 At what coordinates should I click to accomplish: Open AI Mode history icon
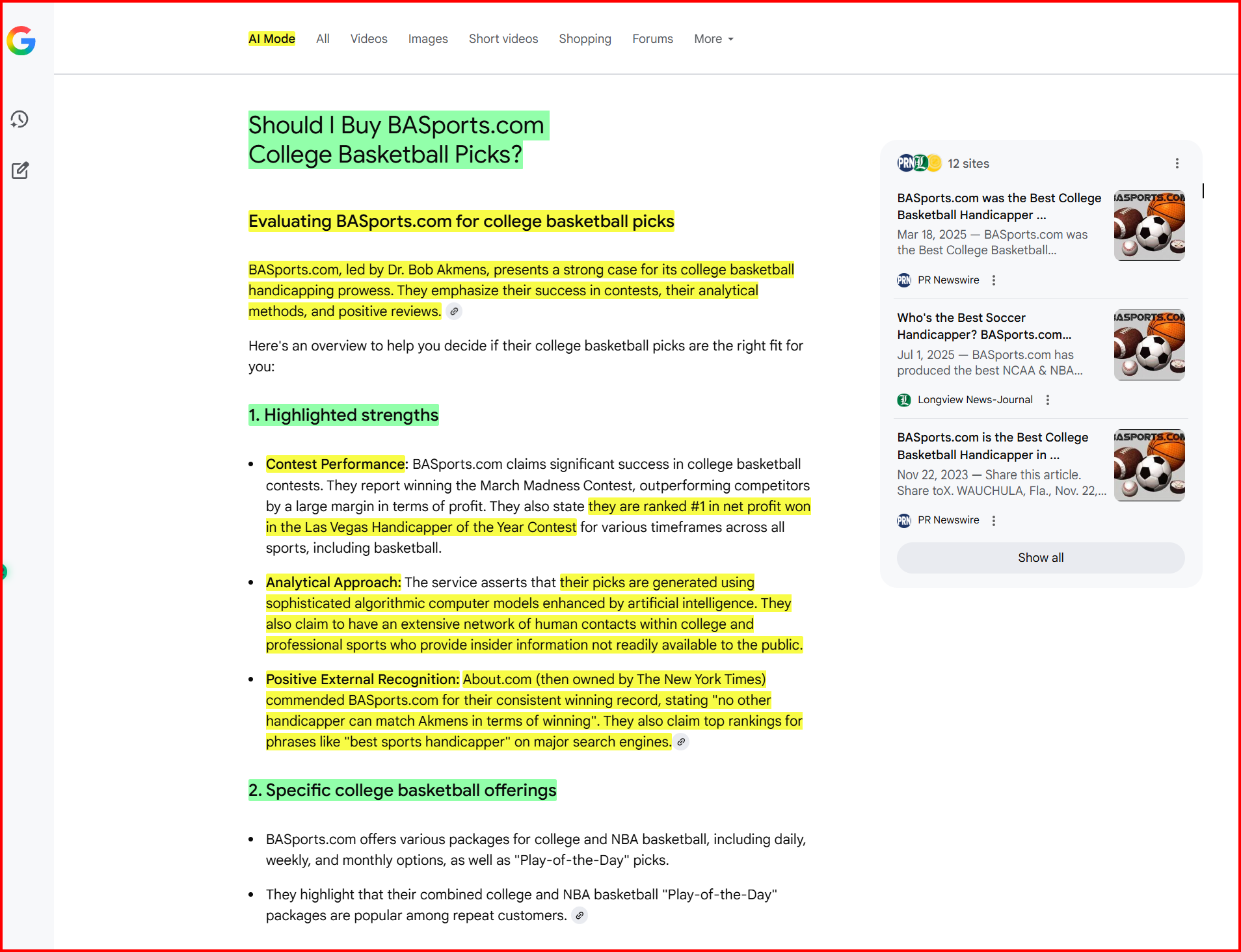(20, 119)
